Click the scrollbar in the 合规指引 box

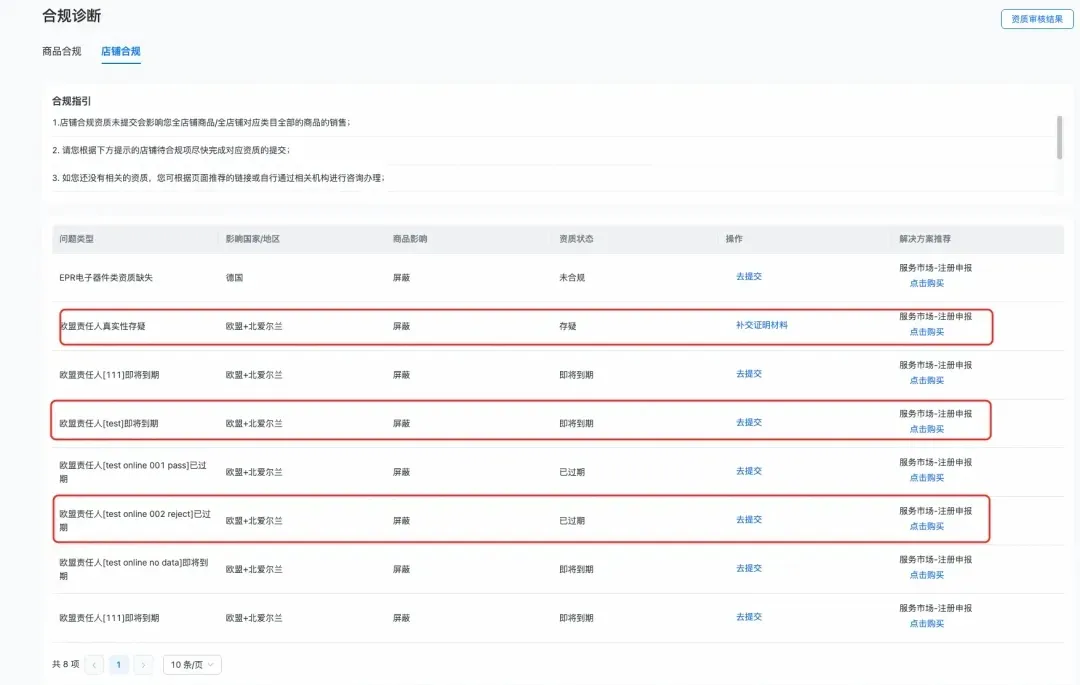(1059, 137)
